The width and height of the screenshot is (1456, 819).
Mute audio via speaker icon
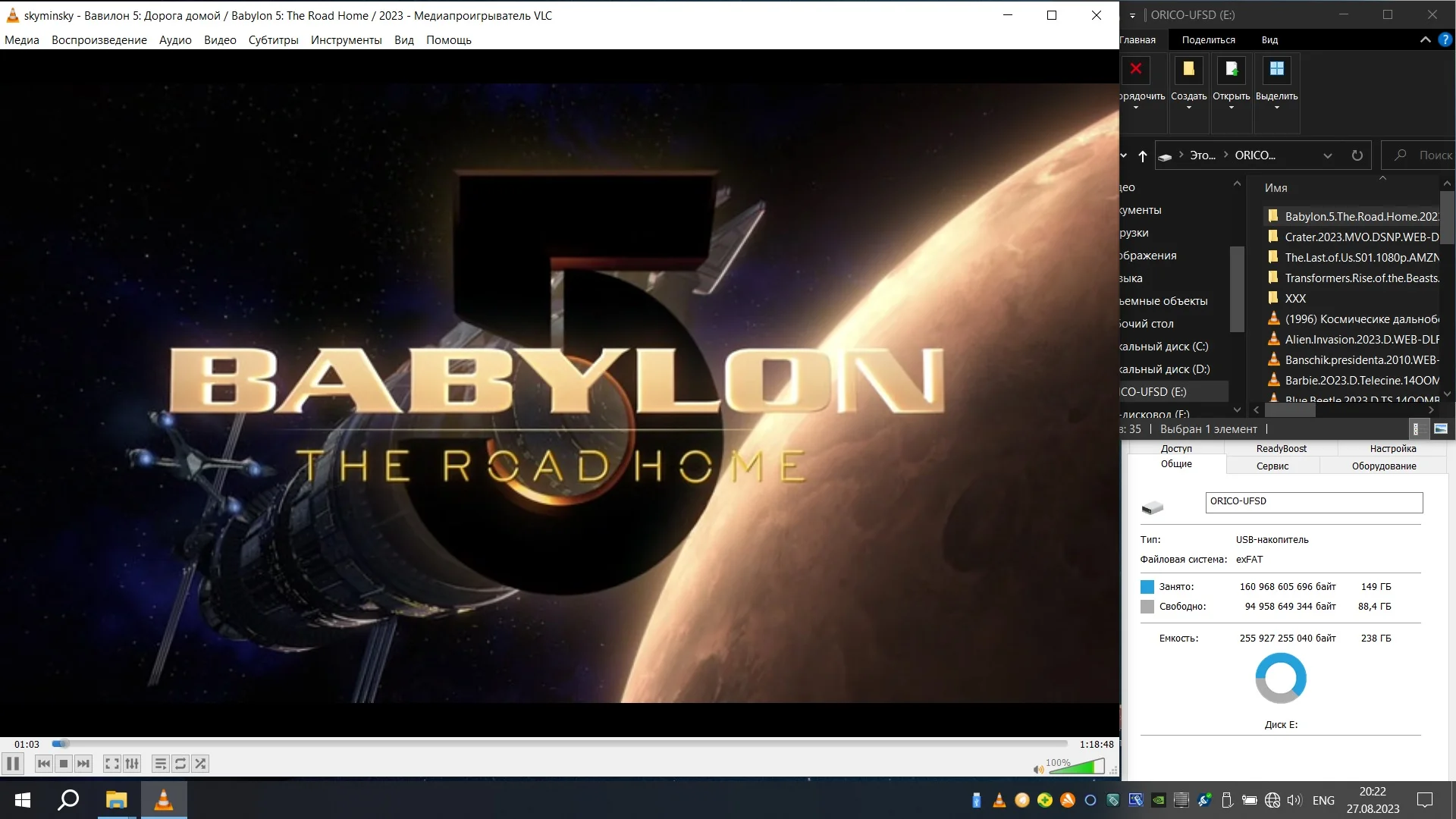[1038, 769]
